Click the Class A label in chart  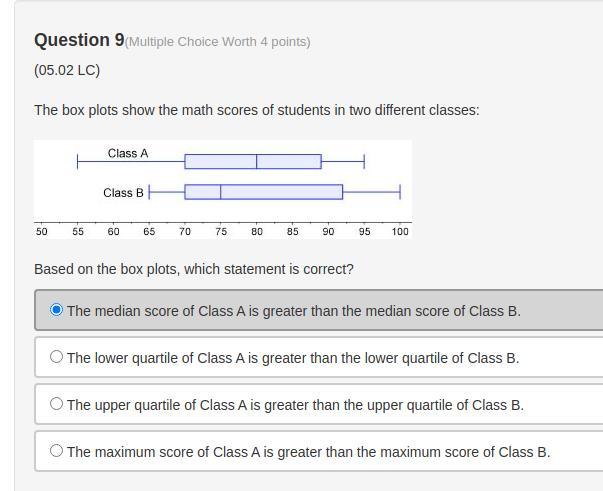[x=128, y=153]
